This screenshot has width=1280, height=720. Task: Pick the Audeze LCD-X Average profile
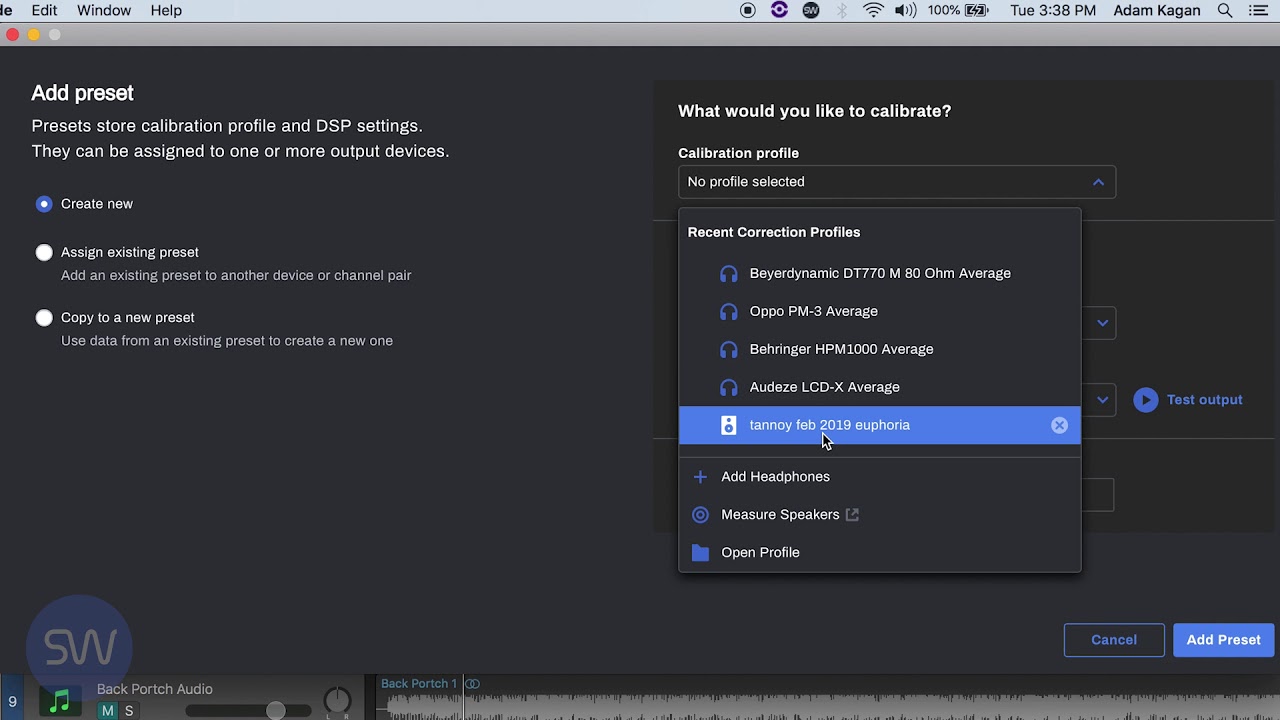pyautogui.click(x=880, y=387)
